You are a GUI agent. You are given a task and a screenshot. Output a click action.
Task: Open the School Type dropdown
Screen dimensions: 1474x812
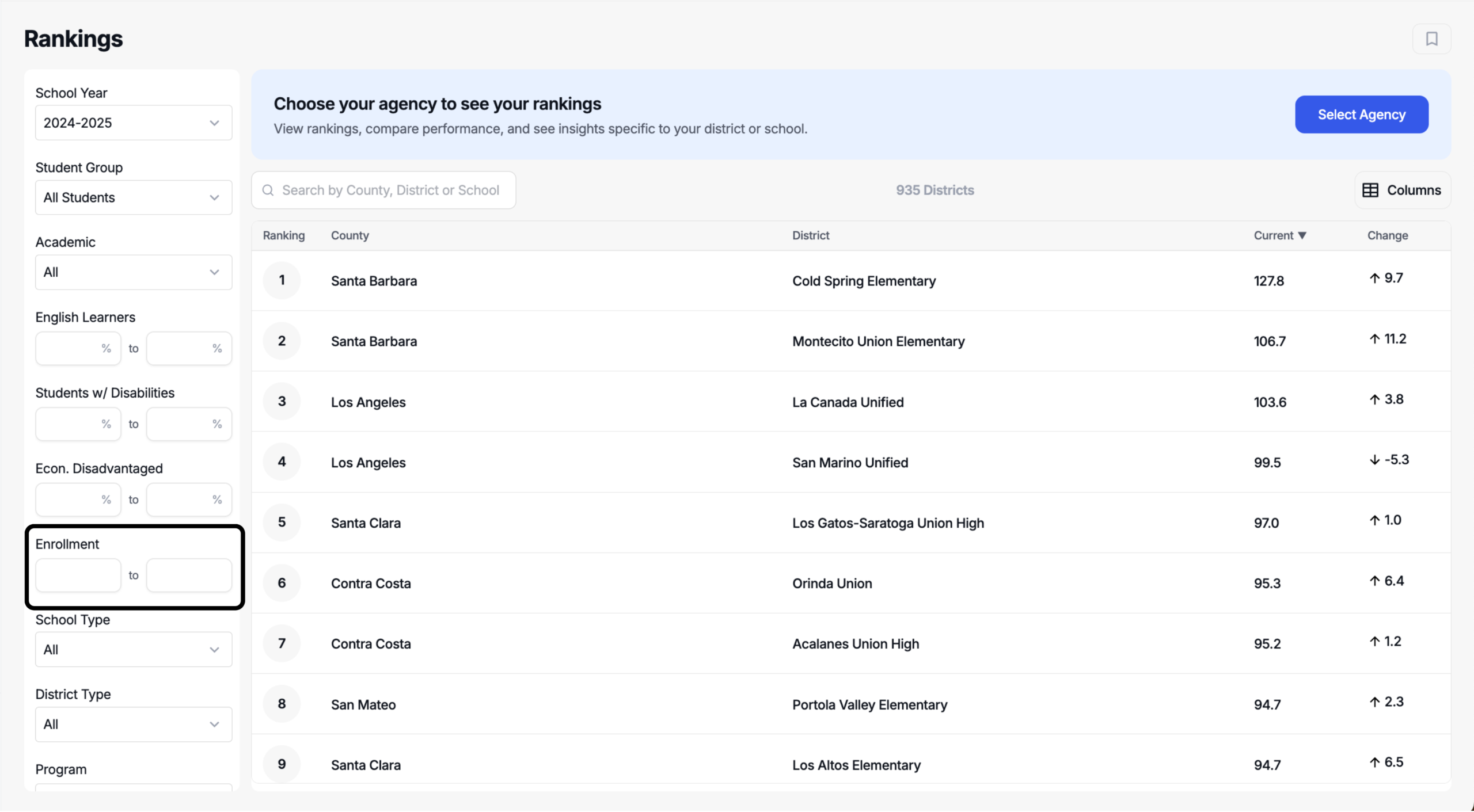[x=134, y=650]
